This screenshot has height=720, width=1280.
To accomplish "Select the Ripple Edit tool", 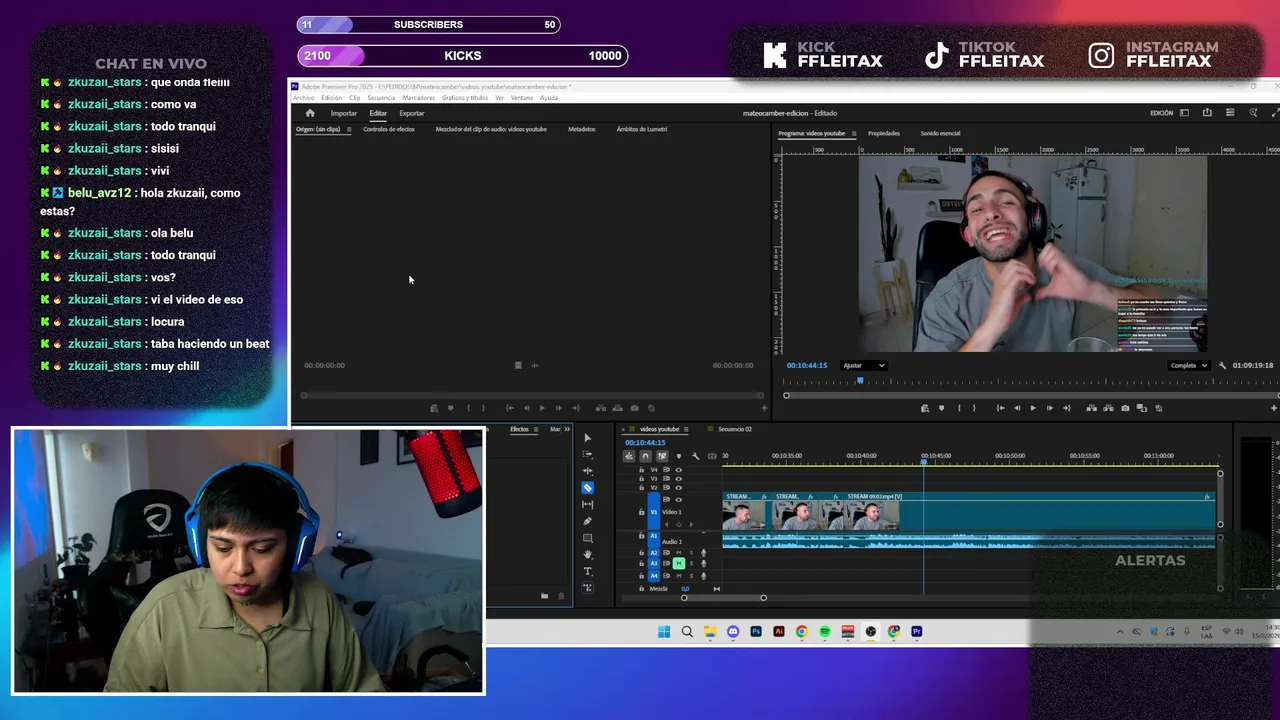I will tap(588, 471).
